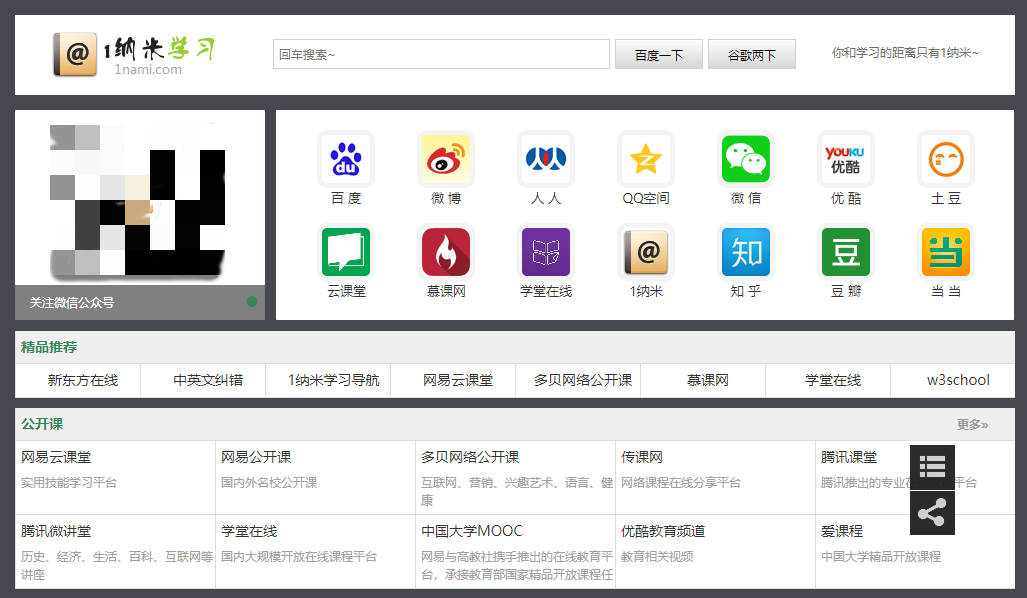Click the 国内外名校公开课 description
The height and width of the screenshot is (598, 1027).
coord(269,483)
